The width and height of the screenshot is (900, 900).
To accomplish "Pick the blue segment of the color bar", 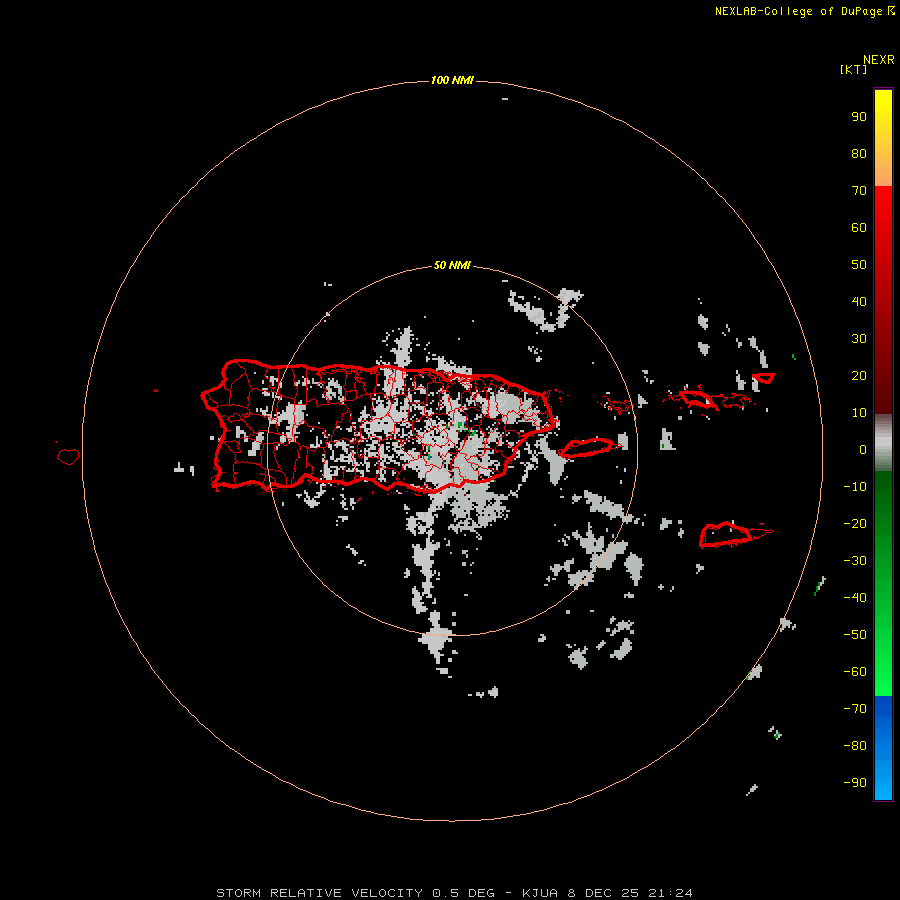I will pos(883,747).
